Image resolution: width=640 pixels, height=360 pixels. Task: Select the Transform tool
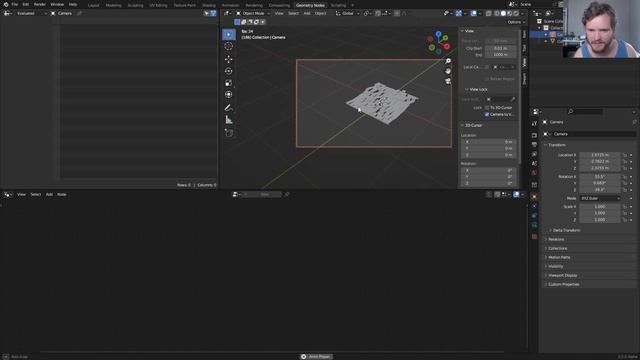click(x=229, y=95)
